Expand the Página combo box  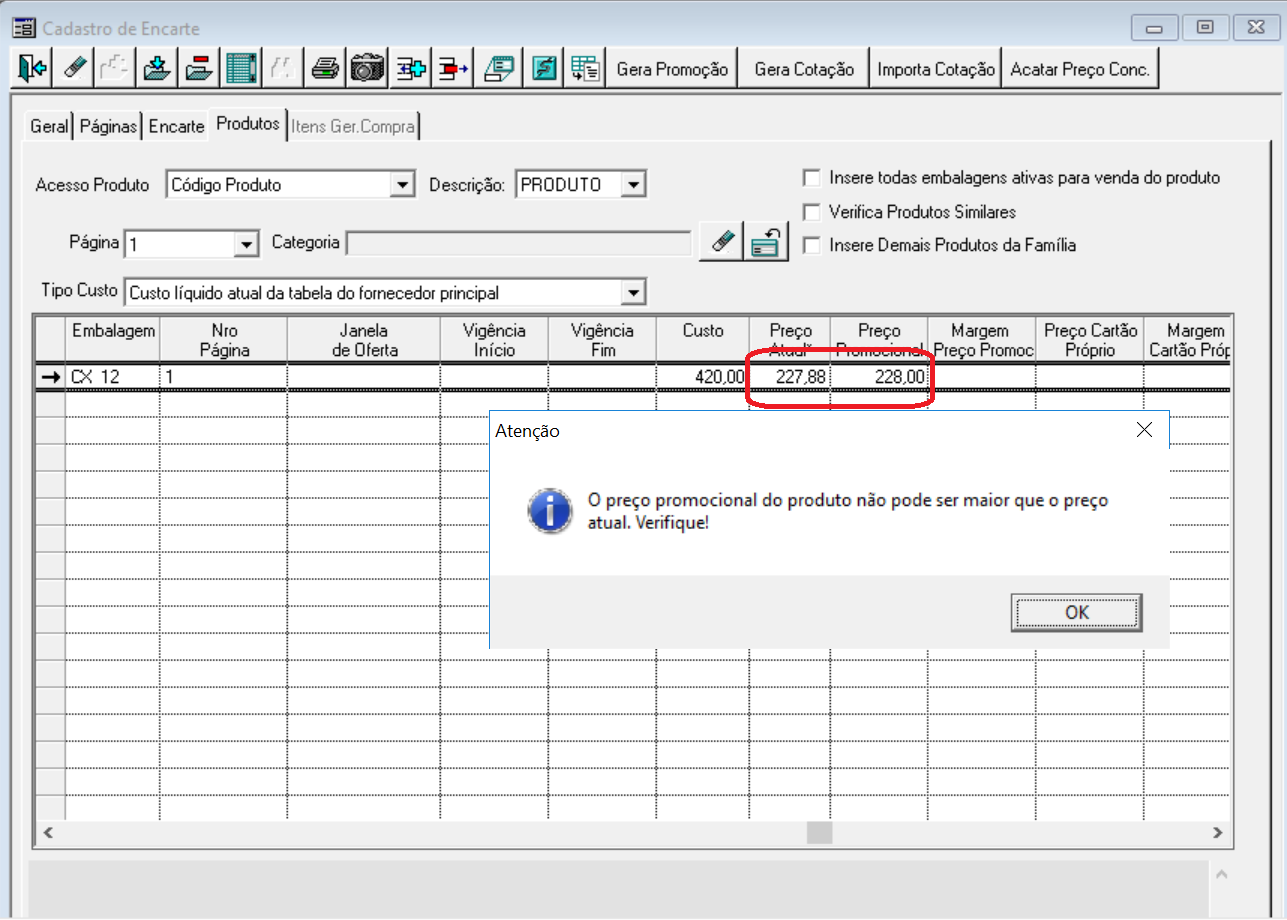click(x=246, y=243)
